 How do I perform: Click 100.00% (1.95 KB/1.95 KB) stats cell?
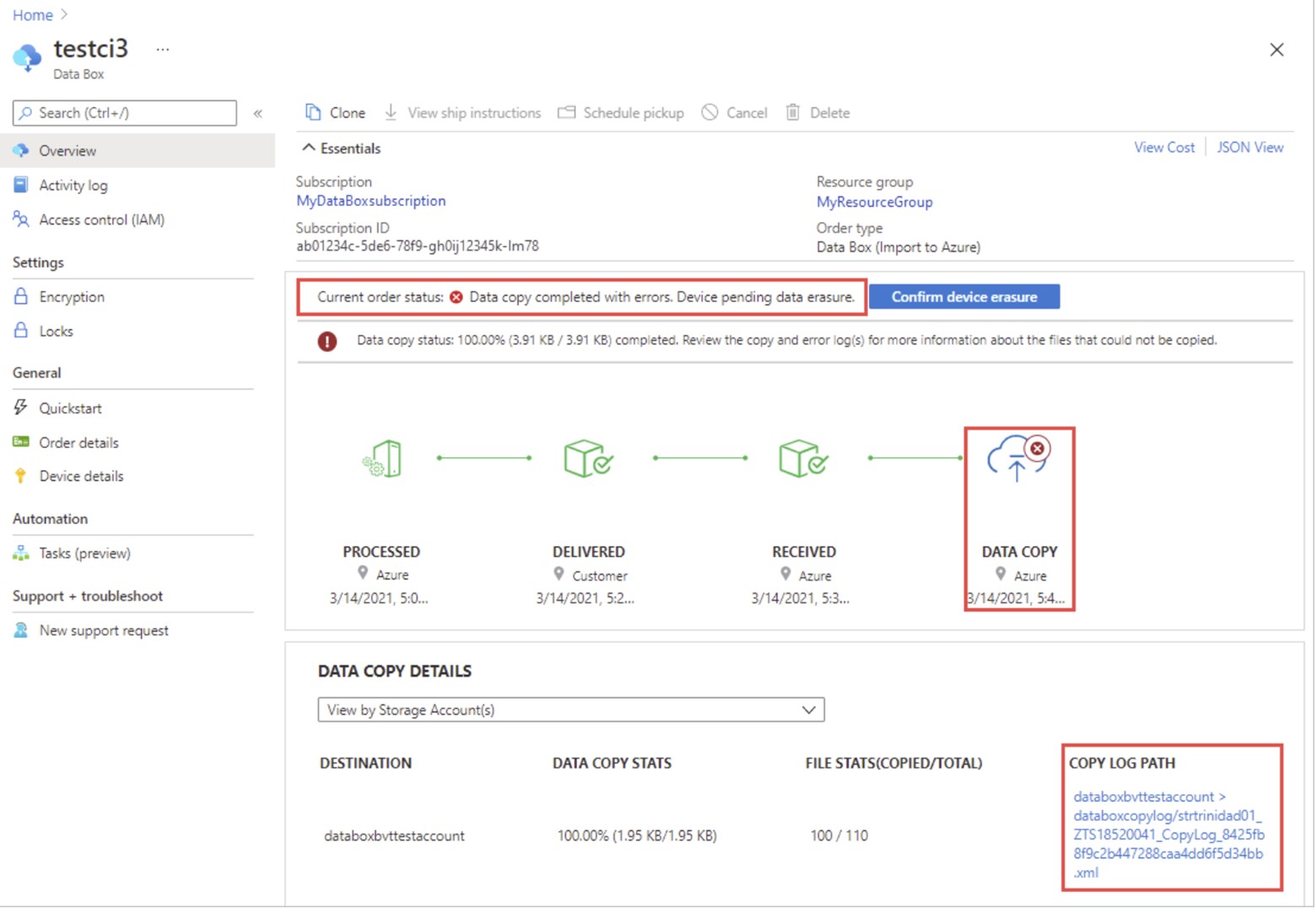tap(637, 835)
